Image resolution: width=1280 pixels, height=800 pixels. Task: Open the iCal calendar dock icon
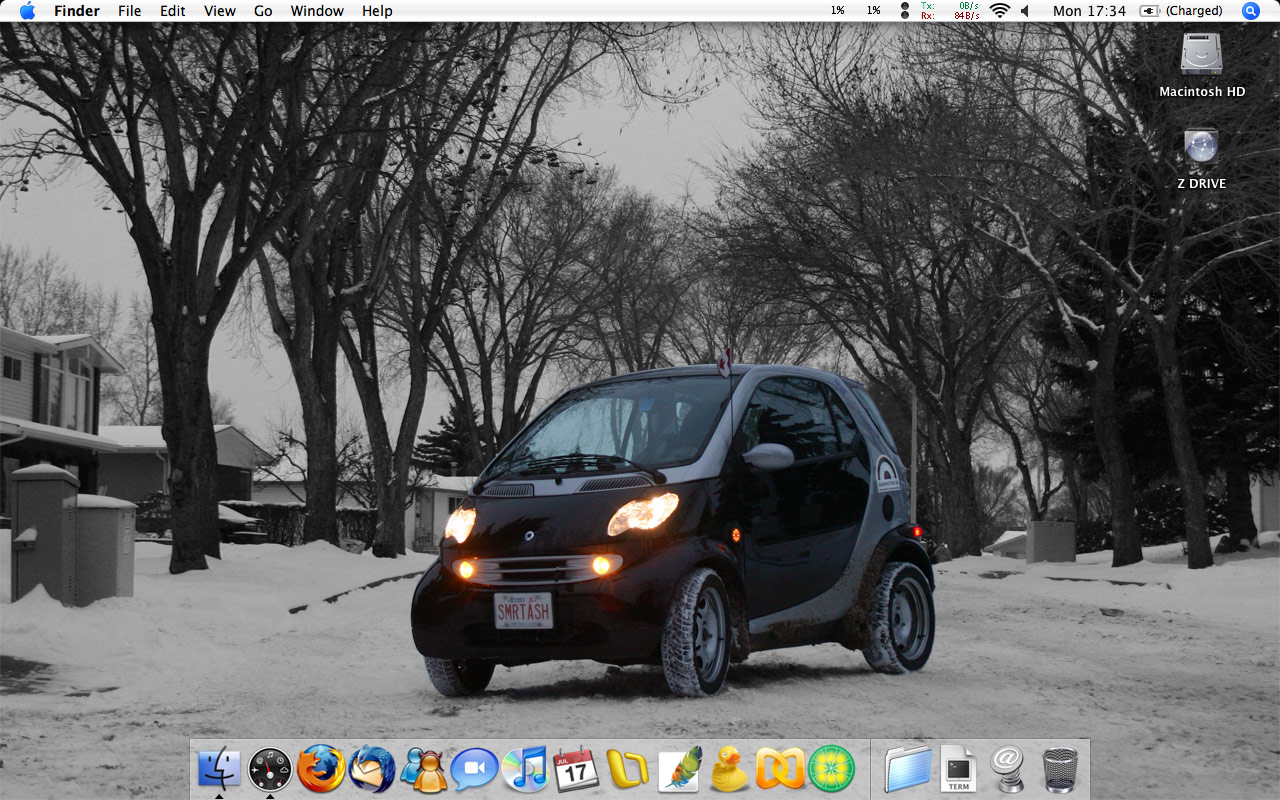point(576,769)
